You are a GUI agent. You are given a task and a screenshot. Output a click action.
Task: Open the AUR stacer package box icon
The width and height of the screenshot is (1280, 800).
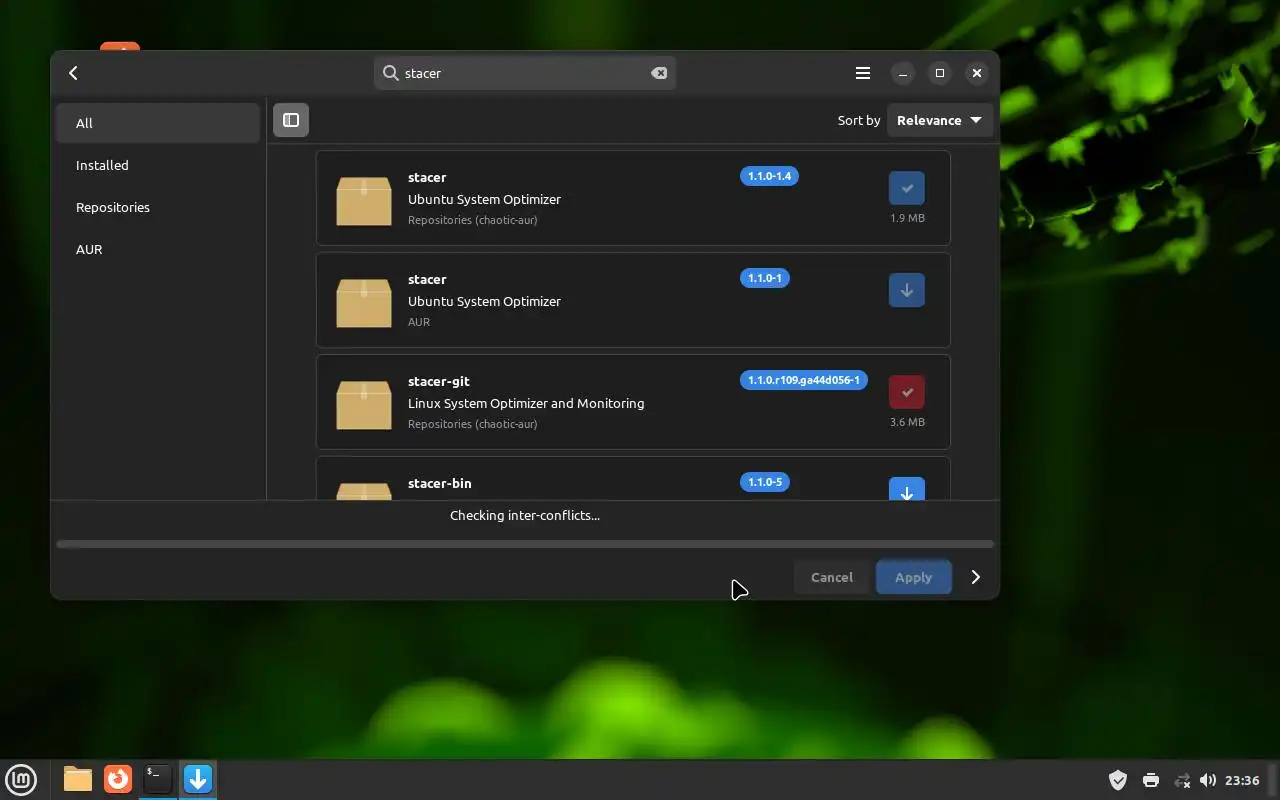coord(364,302)
